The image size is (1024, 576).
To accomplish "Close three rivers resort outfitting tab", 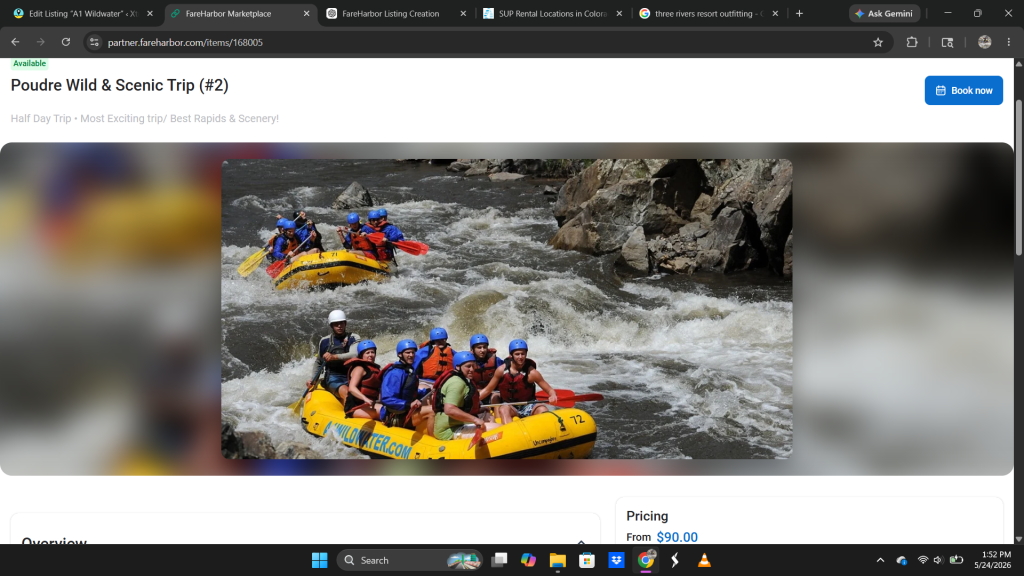I will pyautogui.click(x=775, y=14).
